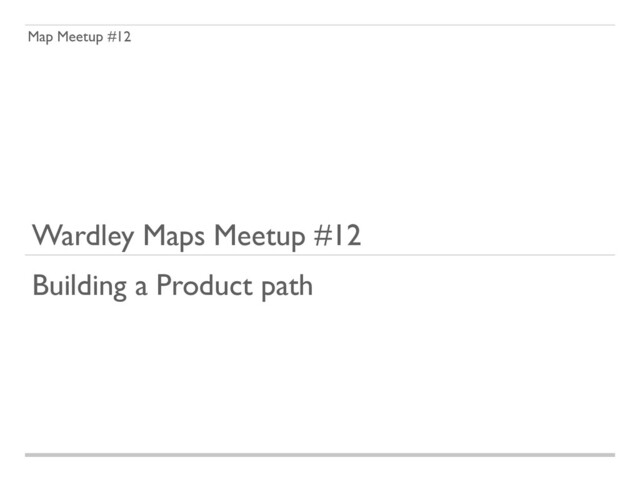The image size is (640, 480).
Task: Click the word "path" in the subtitle
Action: (286, 286)
